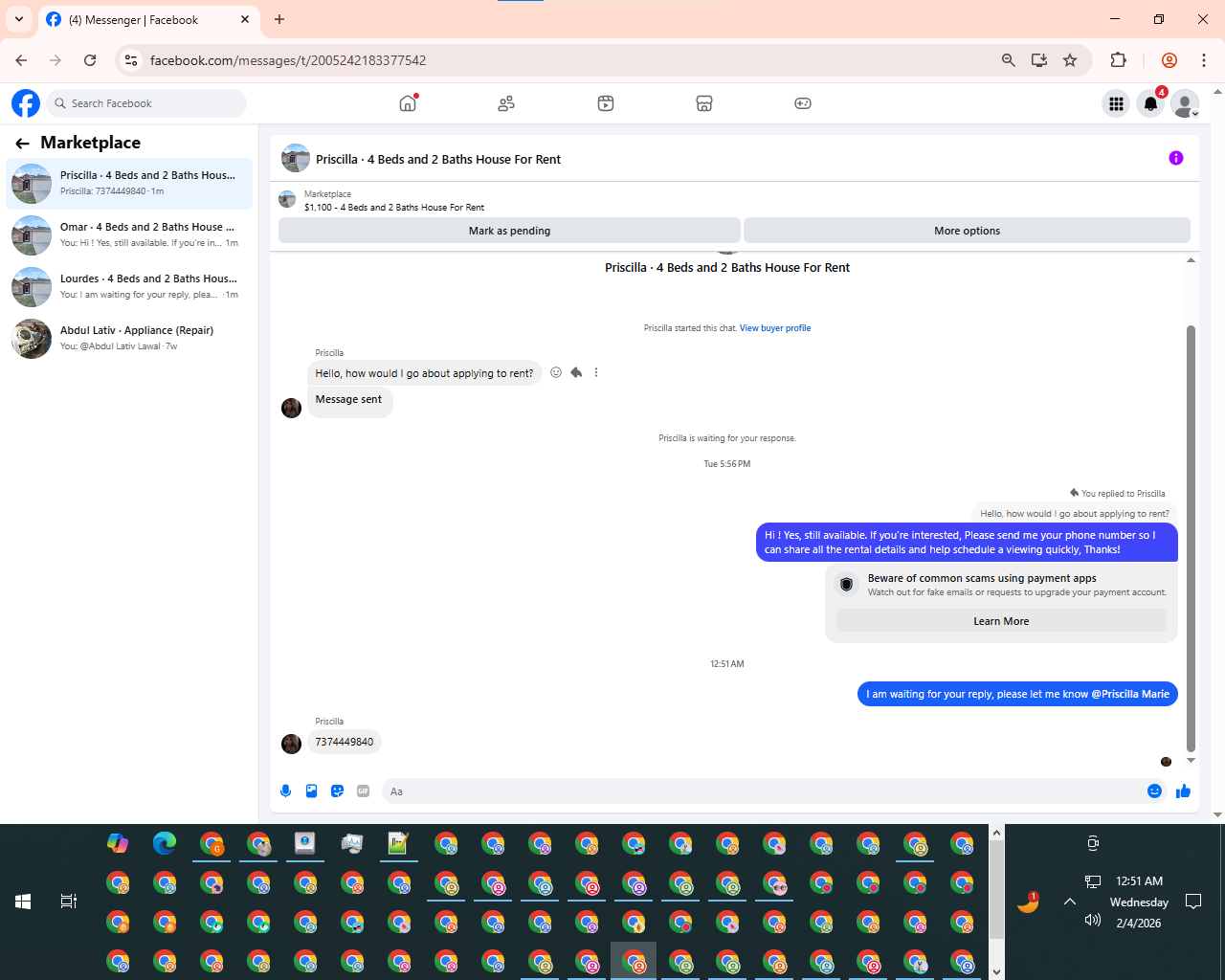Image resolution: width=1225 pixels, height=980 pixels.
Task: Open the account profile avatar menu
Action: 1185,103
